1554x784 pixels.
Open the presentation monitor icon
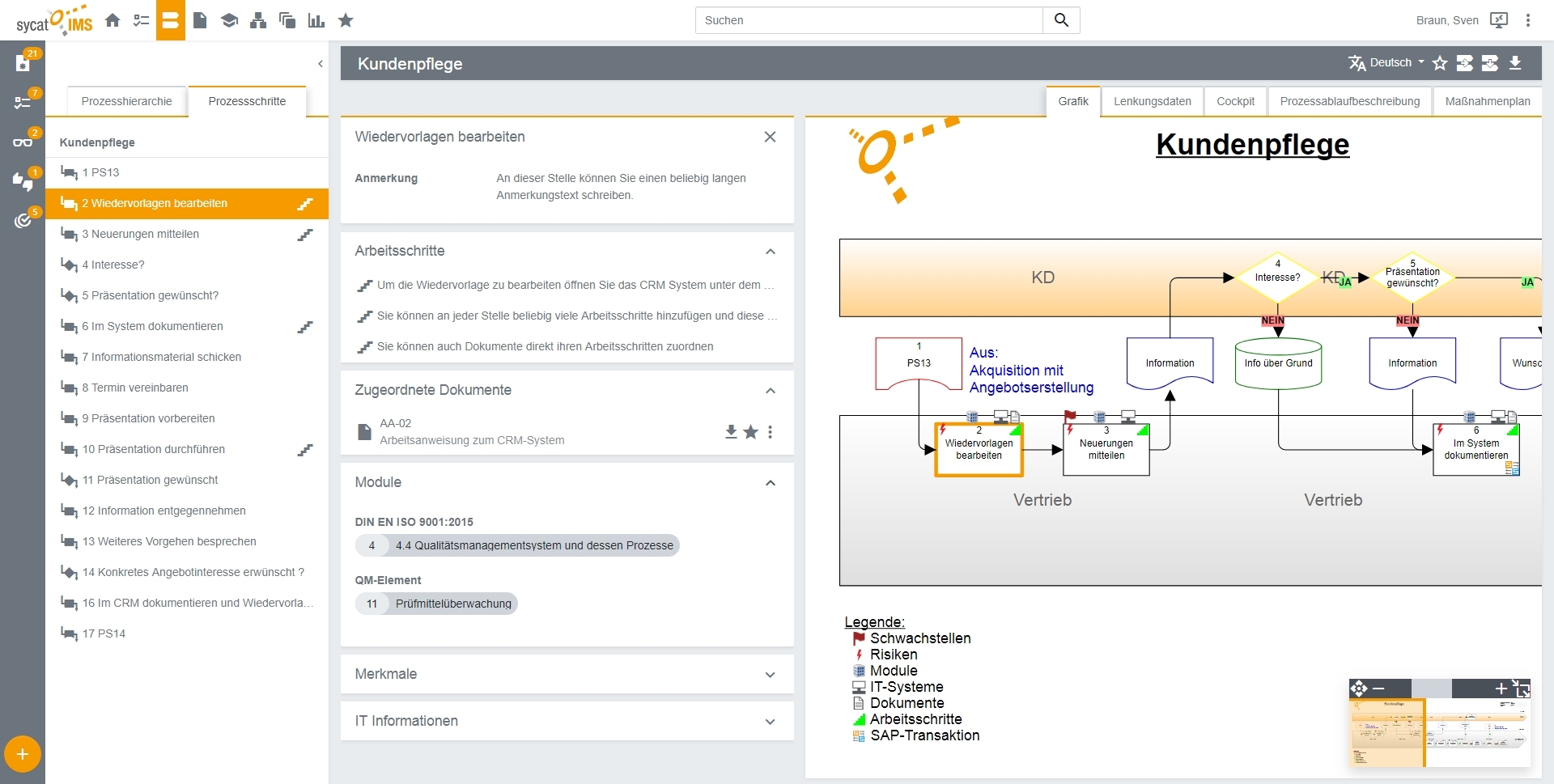(x=1499, y=20)
